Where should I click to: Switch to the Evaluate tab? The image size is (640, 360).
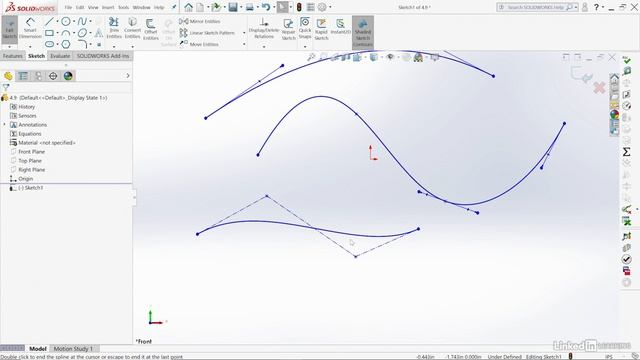[x=60, y=56]
